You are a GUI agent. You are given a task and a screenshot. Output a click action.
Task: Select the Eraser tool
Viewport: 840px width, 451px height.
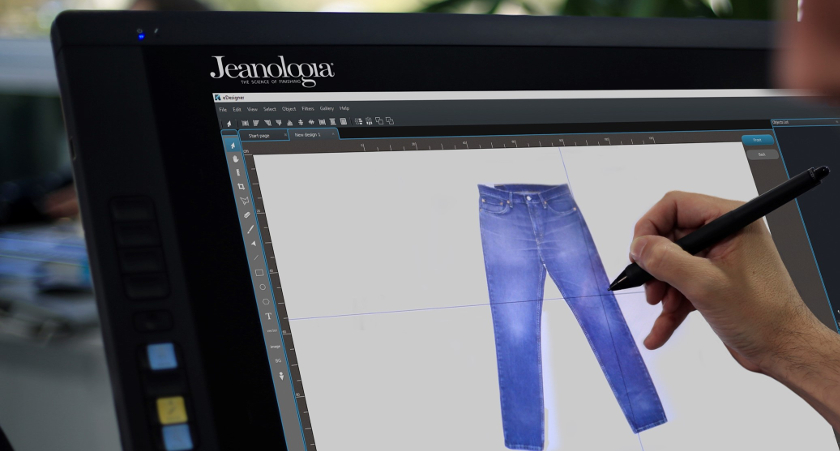pos(248,215)
